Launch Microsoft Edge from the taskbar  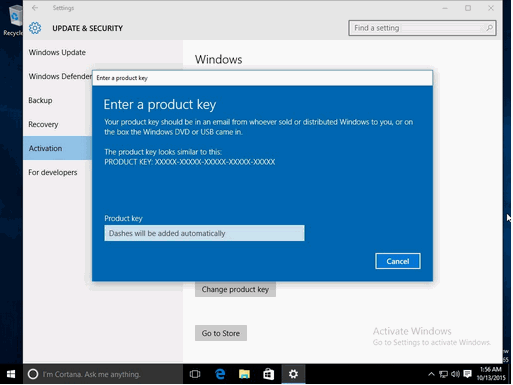[x=220, y=374]
